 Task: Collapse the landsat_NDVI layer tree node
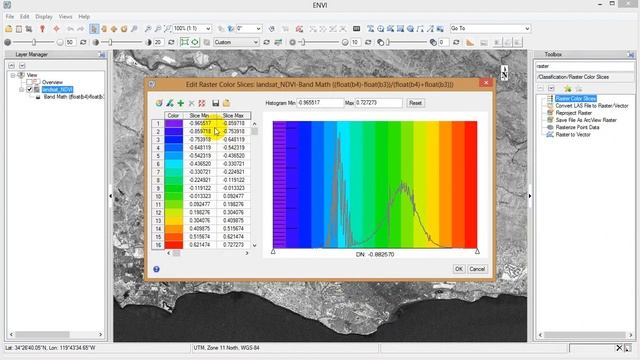click(x=22, y=89)
